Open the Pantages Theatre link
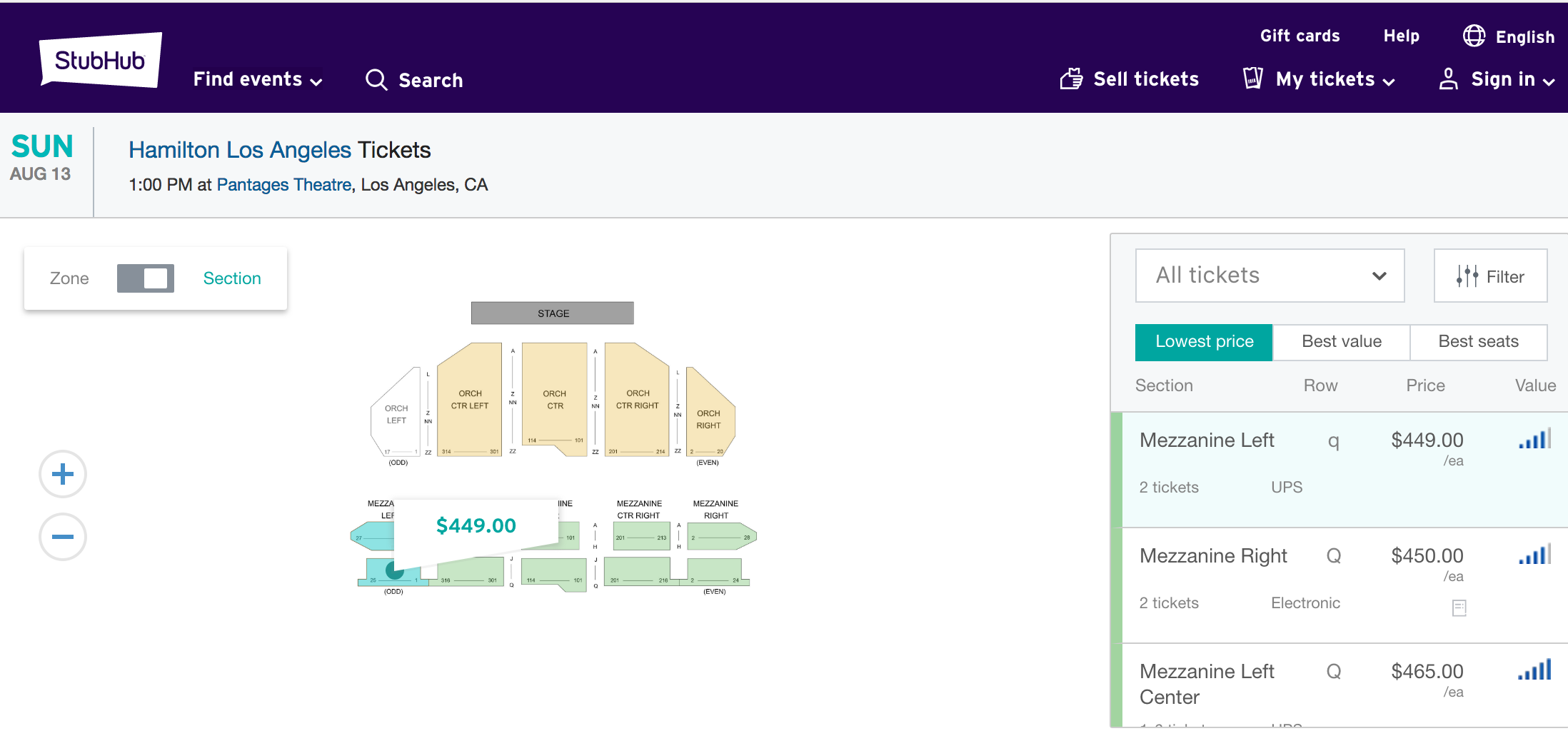1568x731 pixels. [284, 185]
